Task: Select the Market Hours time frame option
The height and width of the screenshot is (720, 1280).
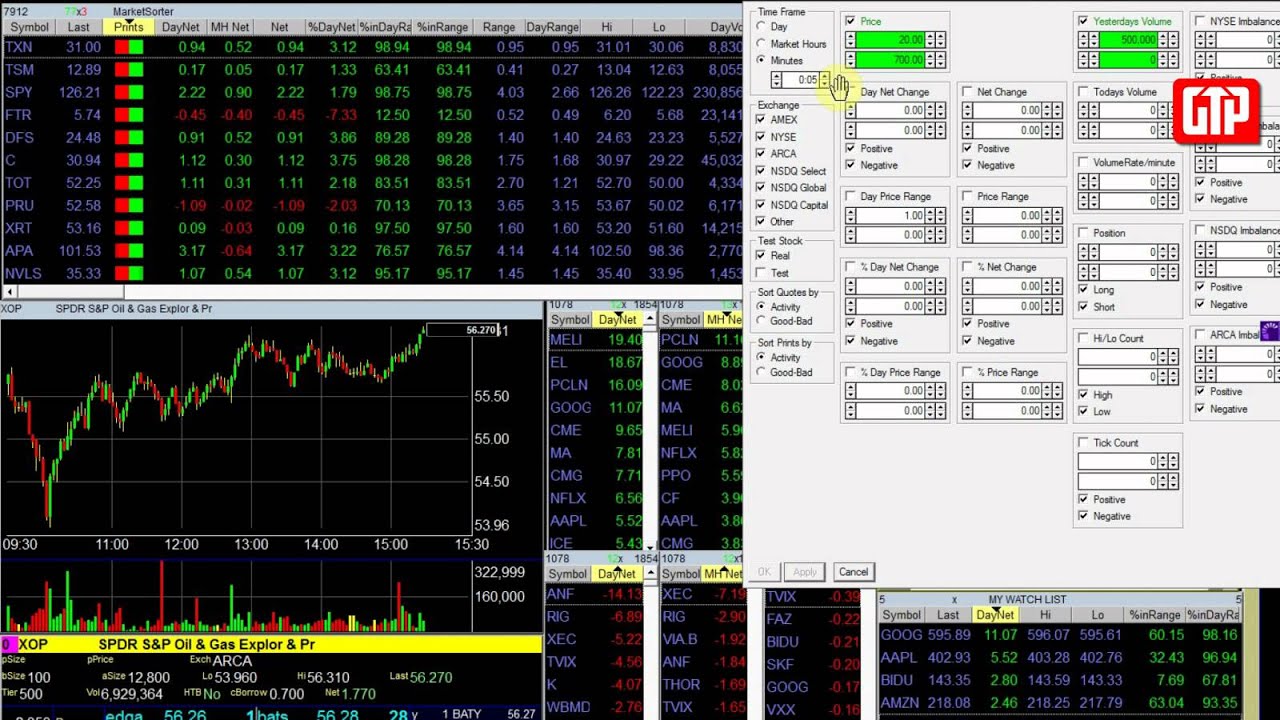Action: [761, 44]
